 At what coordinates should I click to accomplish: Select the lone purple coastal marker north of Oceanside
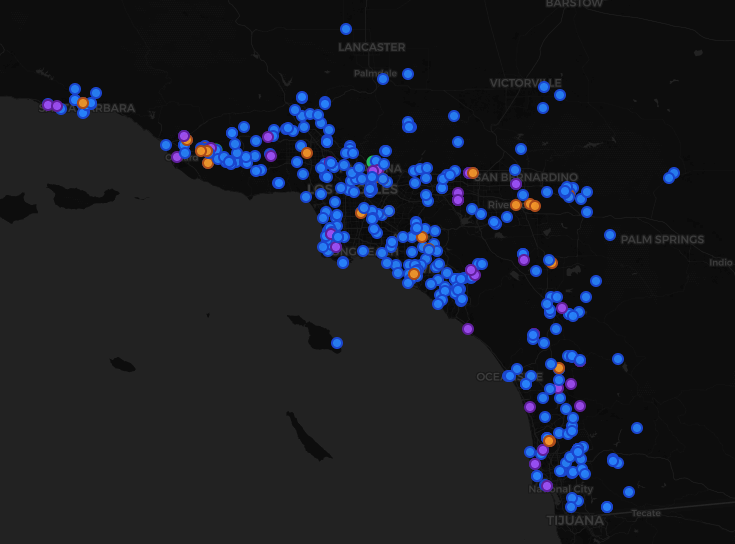pyautogui.click(x=468, y=329)
